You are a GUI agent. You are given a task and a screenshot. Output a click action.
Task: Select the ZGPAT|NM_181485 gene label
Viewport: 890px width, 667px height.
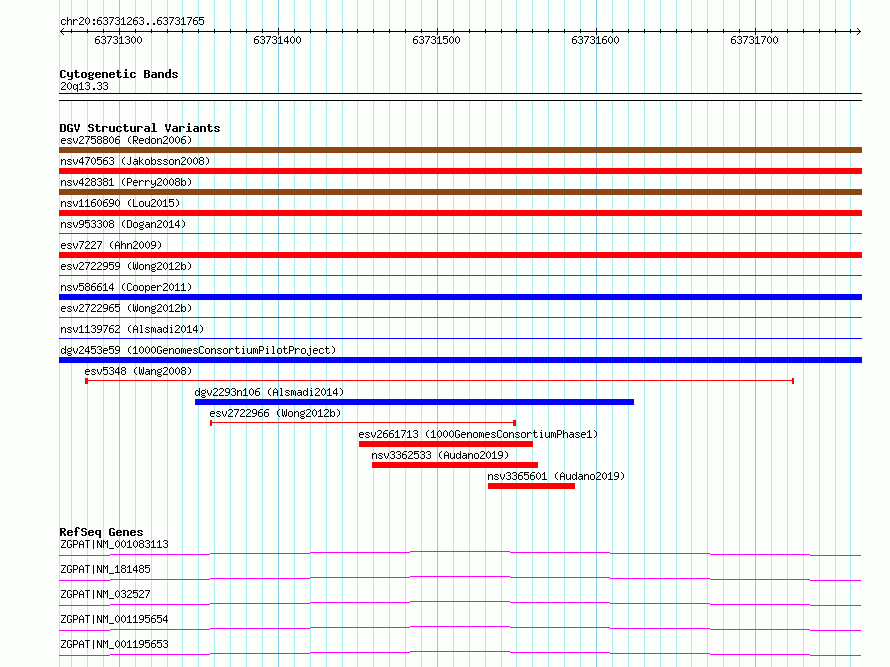click(x=105, y=569)
